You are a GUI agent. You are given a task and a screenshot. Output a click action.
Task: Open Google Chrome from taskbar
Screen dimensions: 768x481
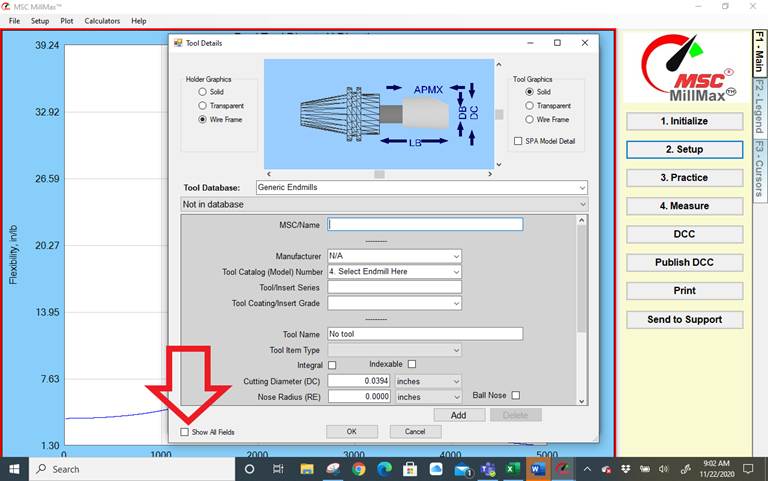359,469
